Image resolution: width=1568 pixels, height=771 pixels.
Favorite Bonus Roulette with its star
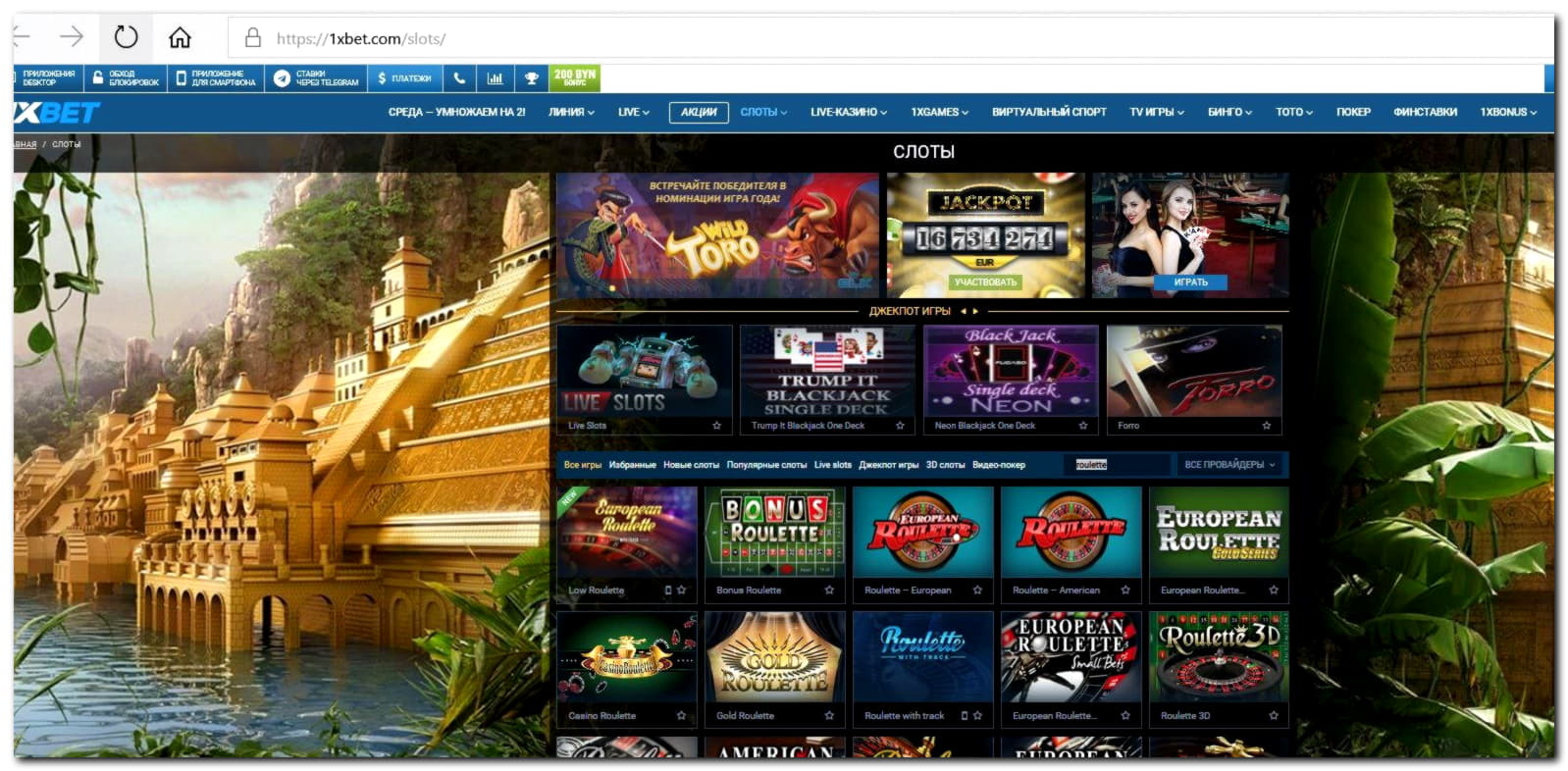tap(829, 591)
